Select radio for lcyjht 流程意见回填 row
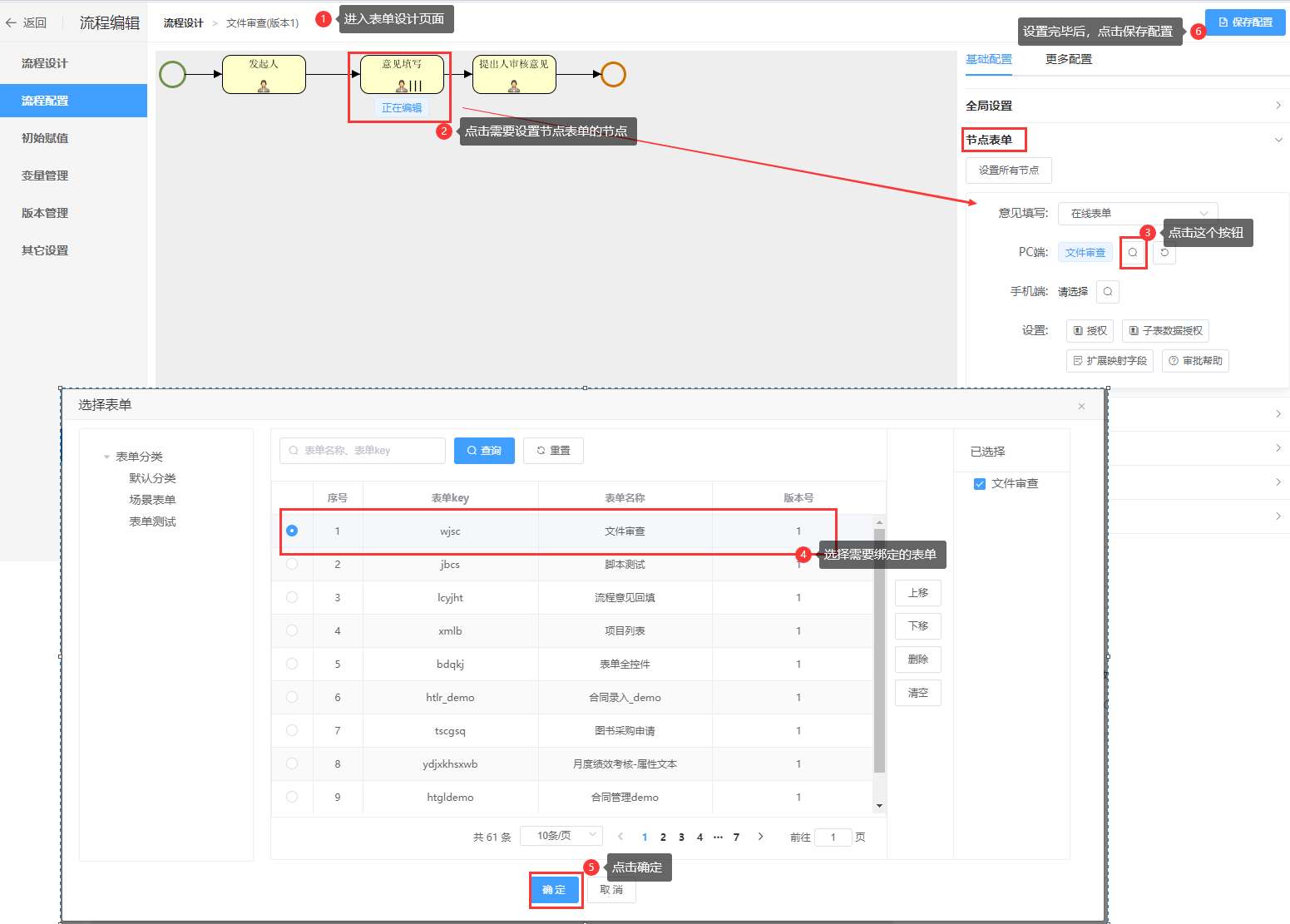 292,597
